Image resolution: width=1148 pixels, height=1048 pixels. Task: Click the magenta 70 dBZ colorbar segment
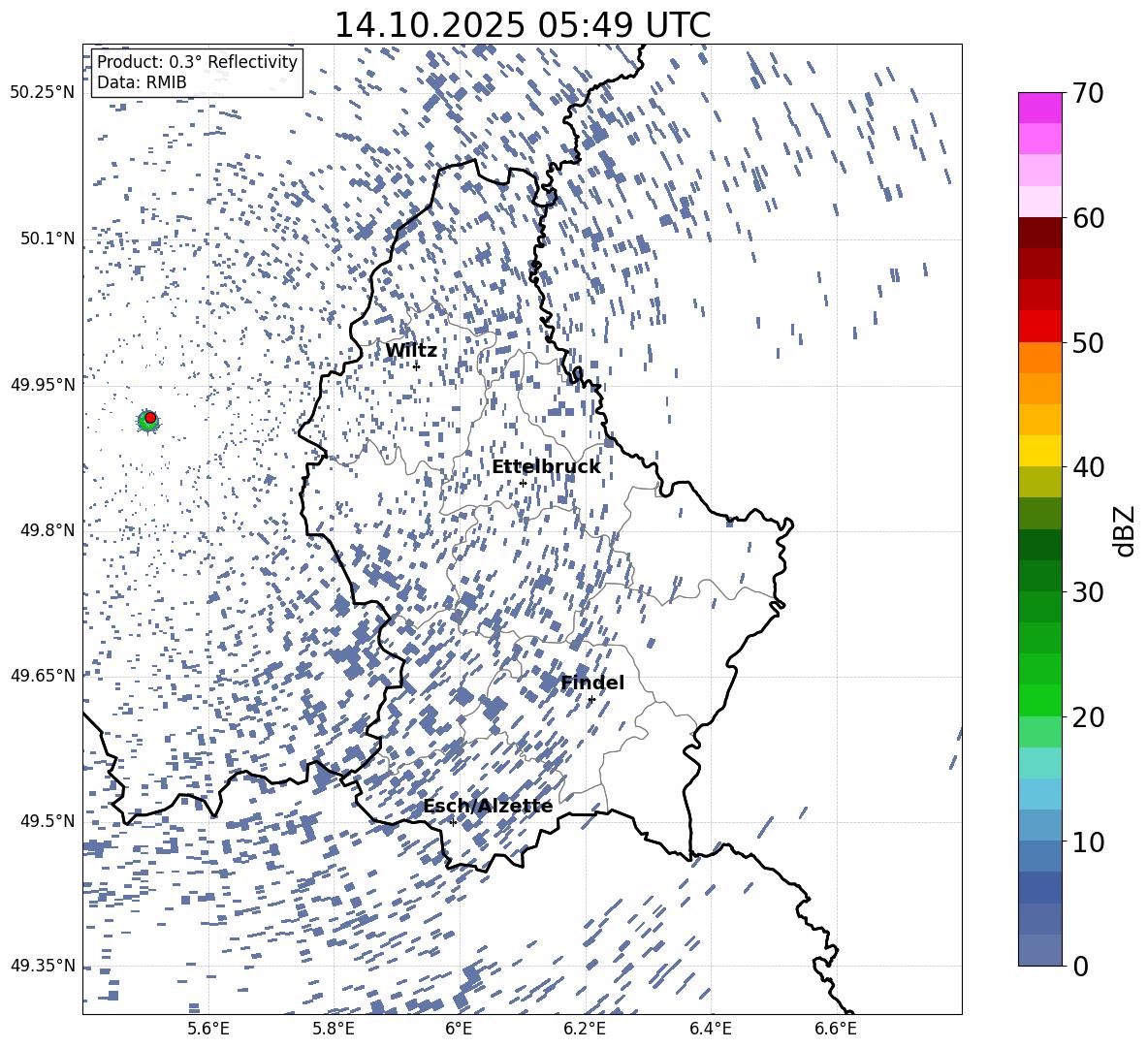[1040, 108]
